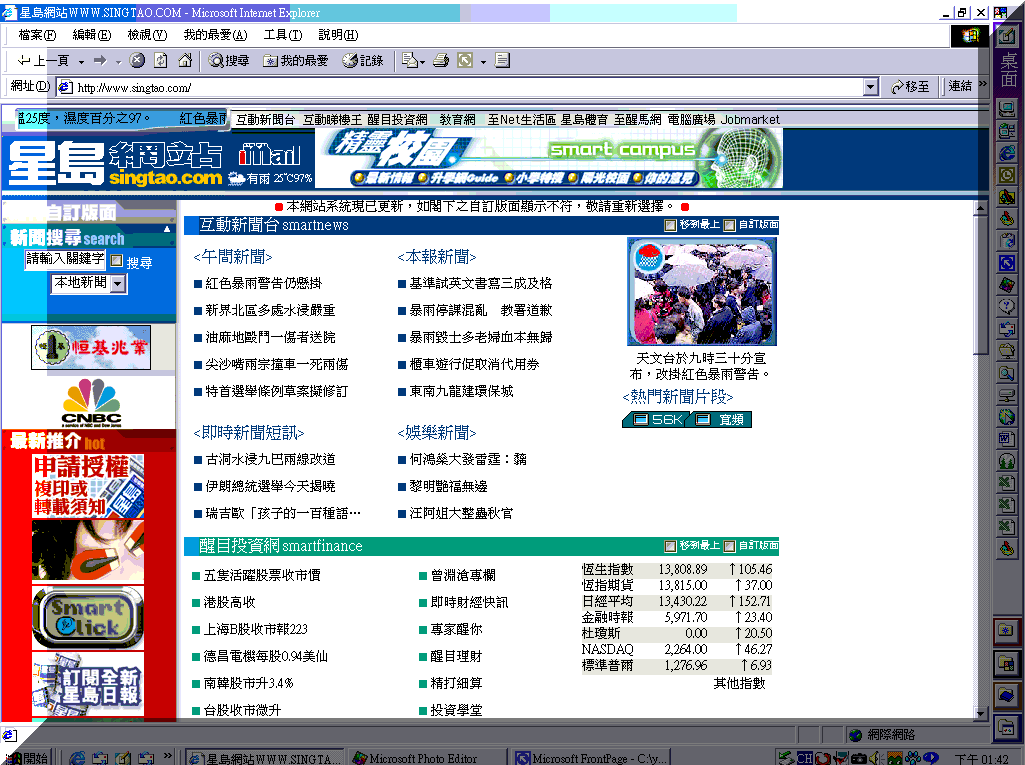Image resolution: width=1025 pixels, height=765 pixels.
Task: Click the 恒基兆業 banner ad
Action: pyautogui.click(x=91, y=347)
